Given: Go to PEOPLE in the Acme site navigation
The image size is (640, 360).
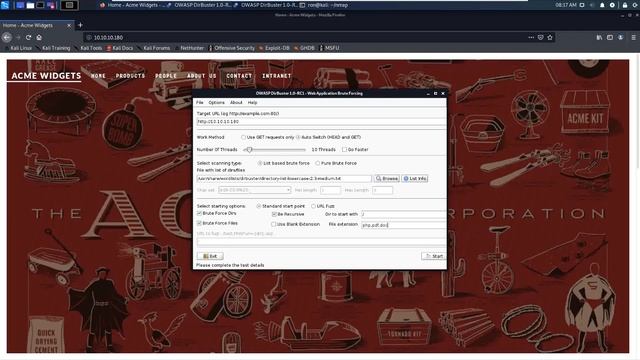Looking at the screenshot, I should [x=166, y=76].
